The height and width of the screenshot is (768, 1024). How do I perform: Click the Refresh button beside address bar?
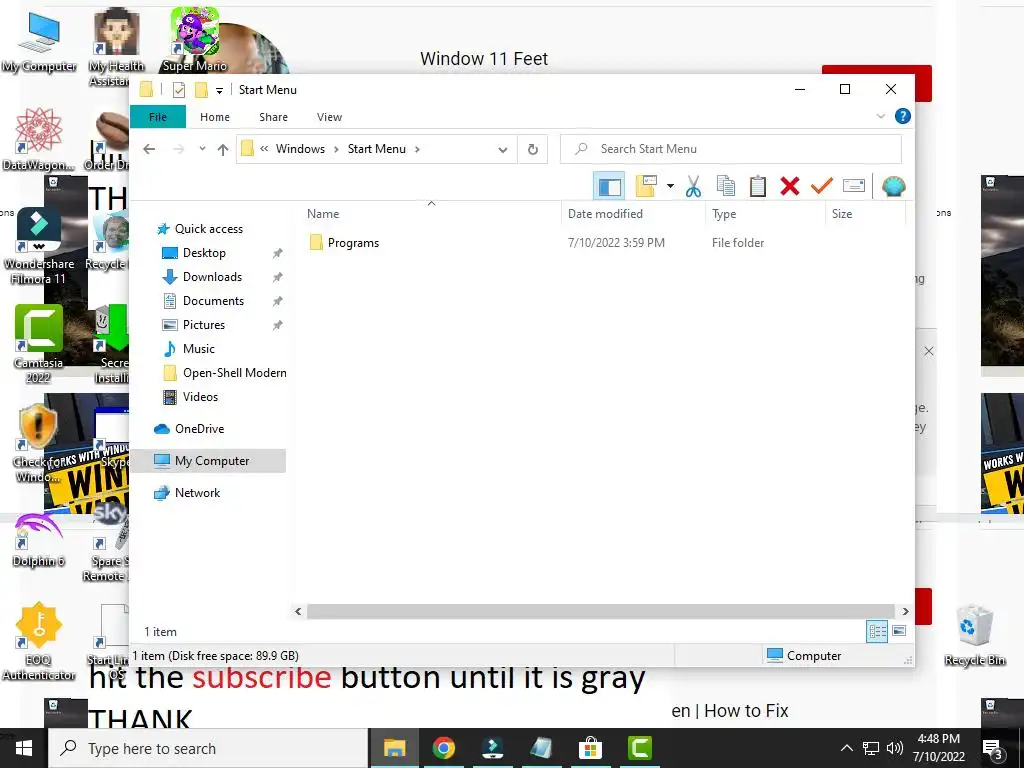pyautogui.click(x=533, y=149)
